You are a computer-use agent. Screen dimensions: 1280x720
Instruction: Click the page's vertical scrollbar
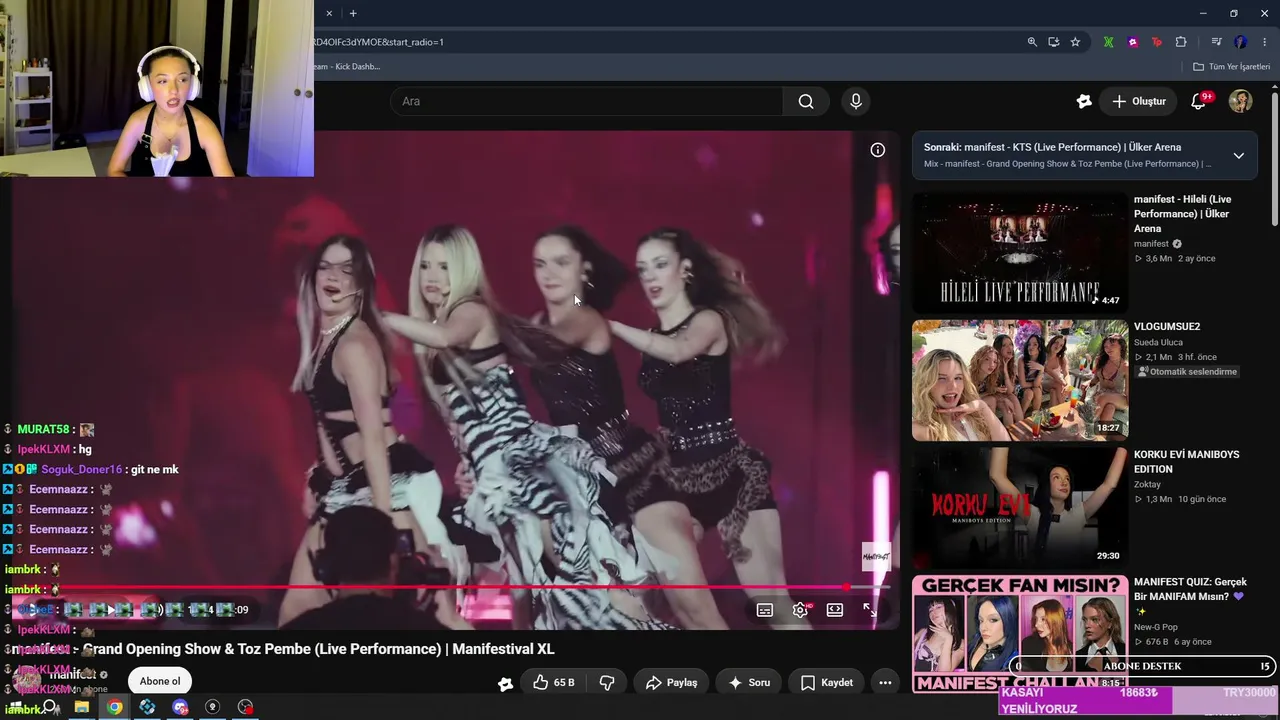click(x=1275, y=160)
